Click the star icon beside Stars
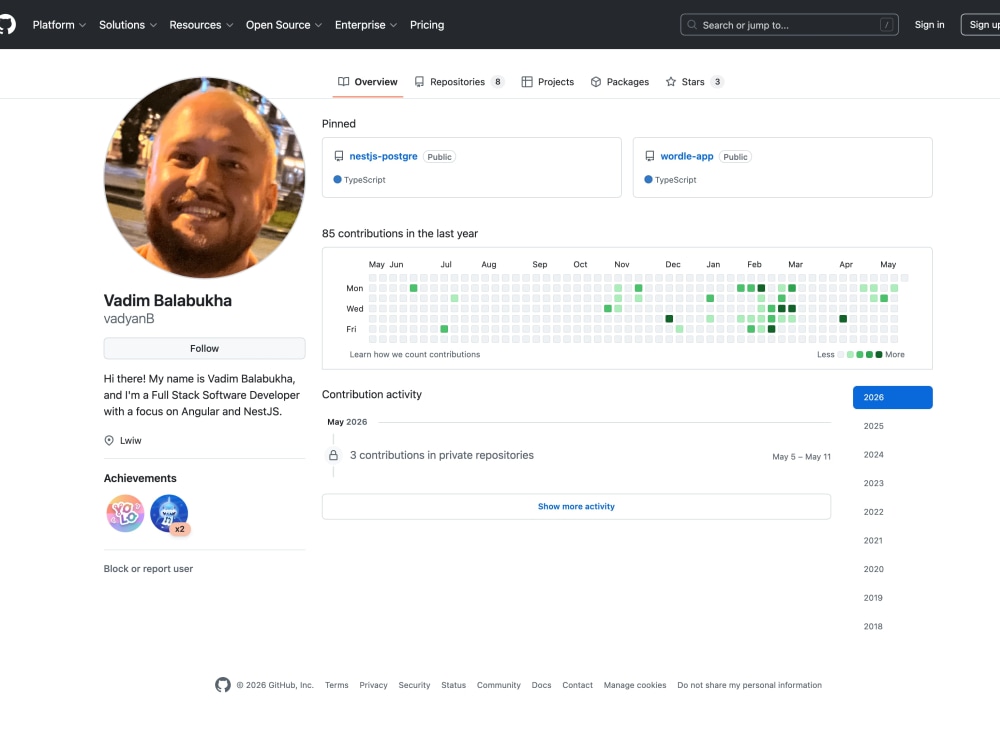Viewport: 1000px width, 750px height. click(x=671, y=82)
